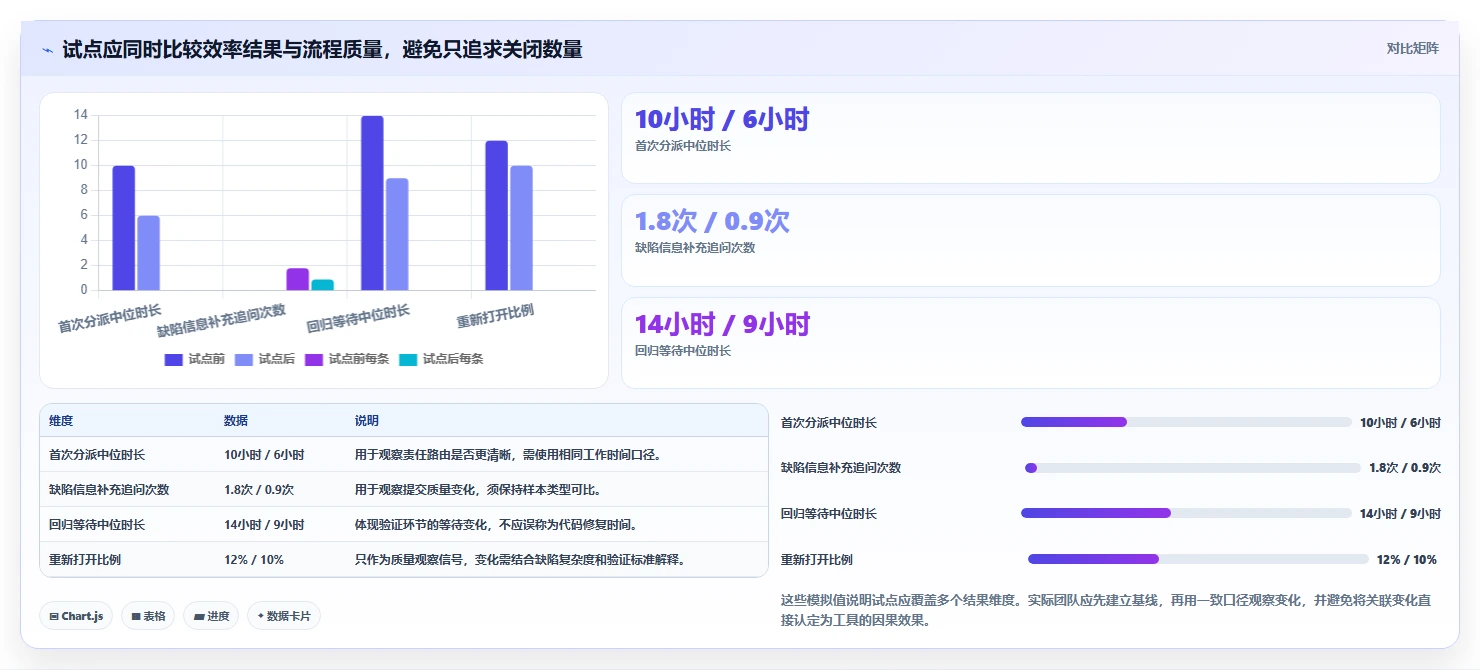
Task: Click the 回归等待中位时长 progress bar
Action: pyautogui.click(x=1186, y=513)
